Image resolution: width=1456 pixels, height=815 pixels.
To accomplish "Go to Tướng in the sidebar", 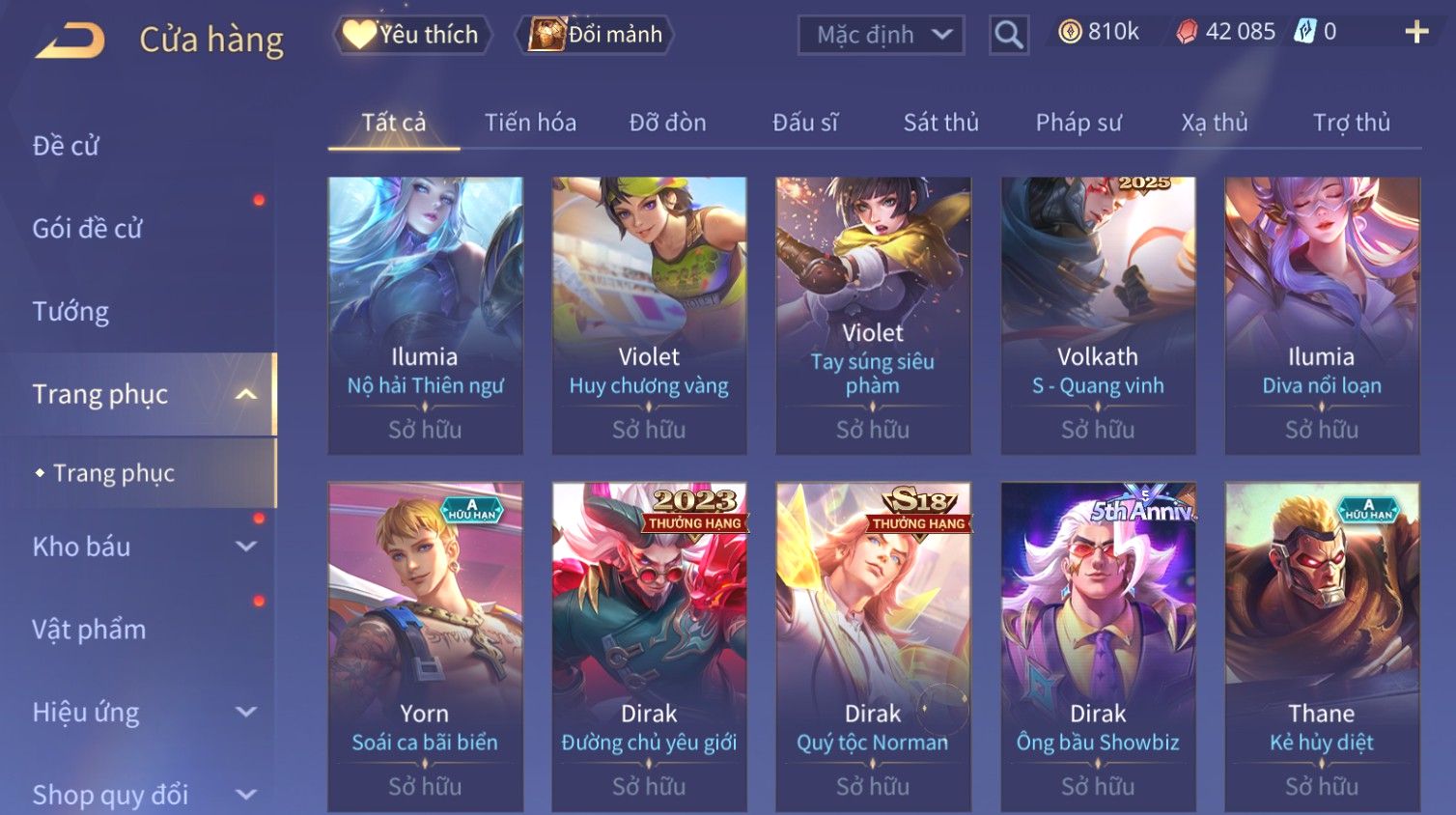I will [x=70, y=311].
